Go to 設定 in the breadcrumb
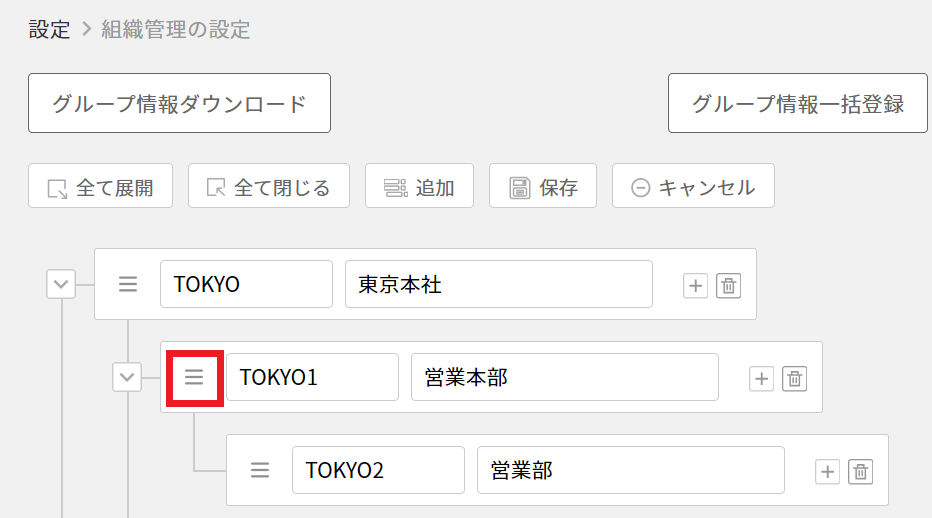This screenshot has height=518, width=932. point(49,30)
